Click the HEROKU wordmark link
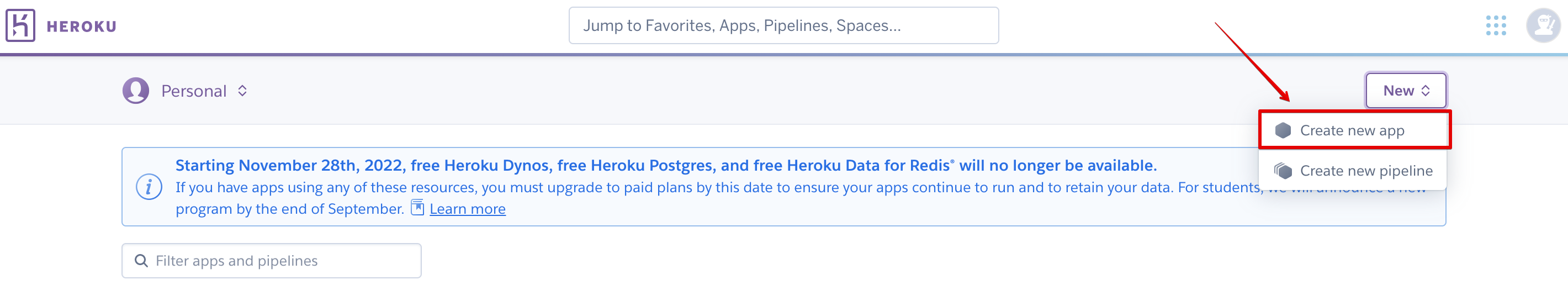This screenshot has height=285, width=1568. [x=82, y=27]
